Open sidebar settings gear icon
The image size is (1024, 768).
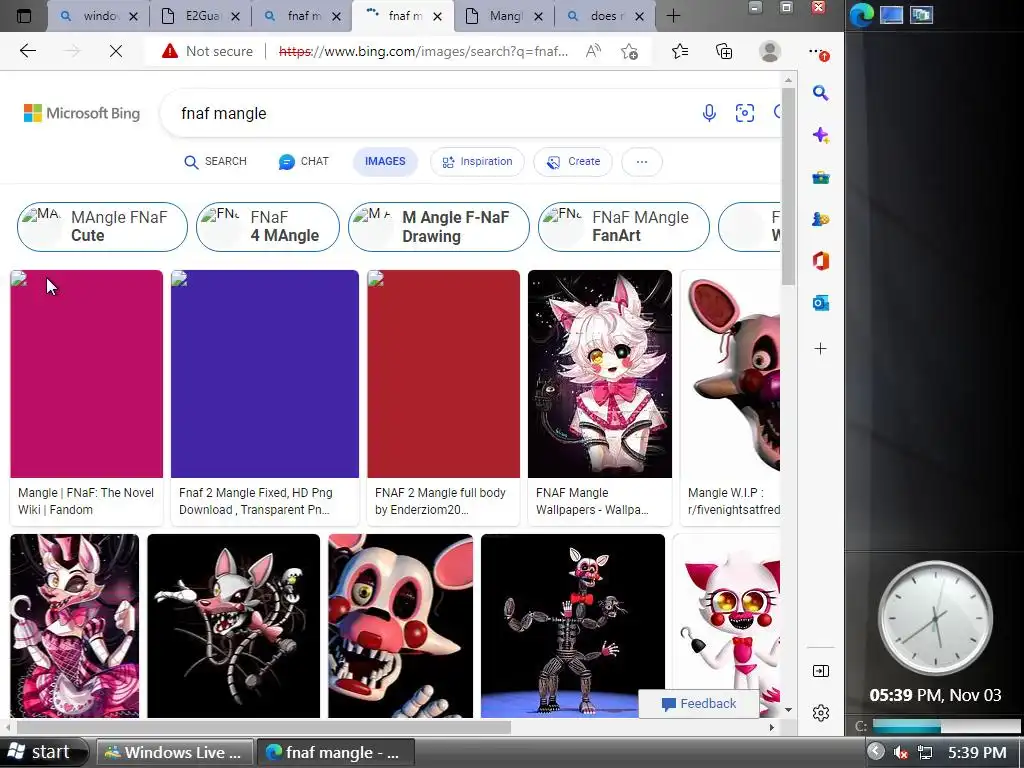pyautogui.click(x=821, y=713)
